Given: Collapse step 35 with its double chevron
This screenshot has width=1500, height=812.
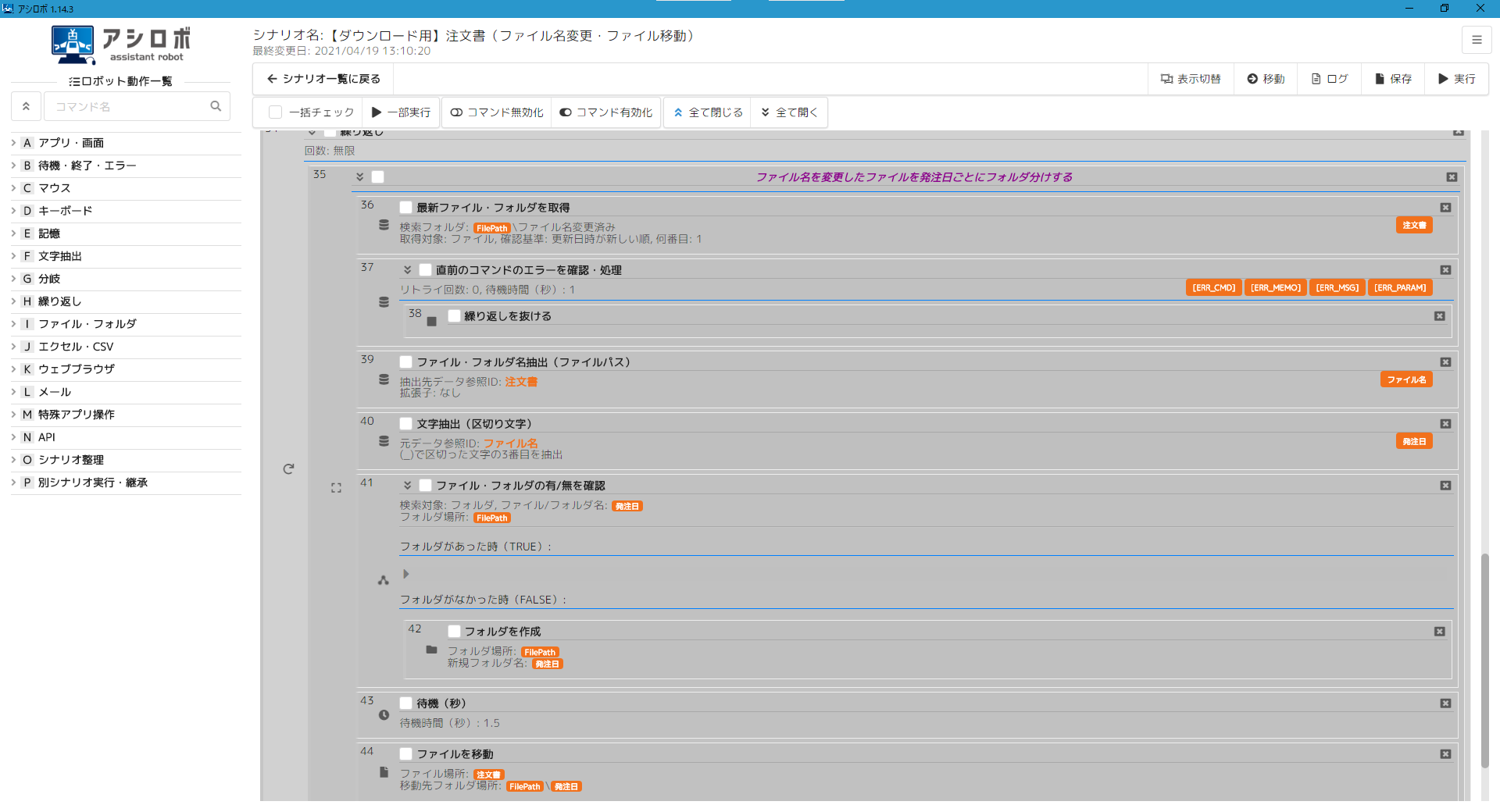Looking at the screenshot, I should click(359, 177).
